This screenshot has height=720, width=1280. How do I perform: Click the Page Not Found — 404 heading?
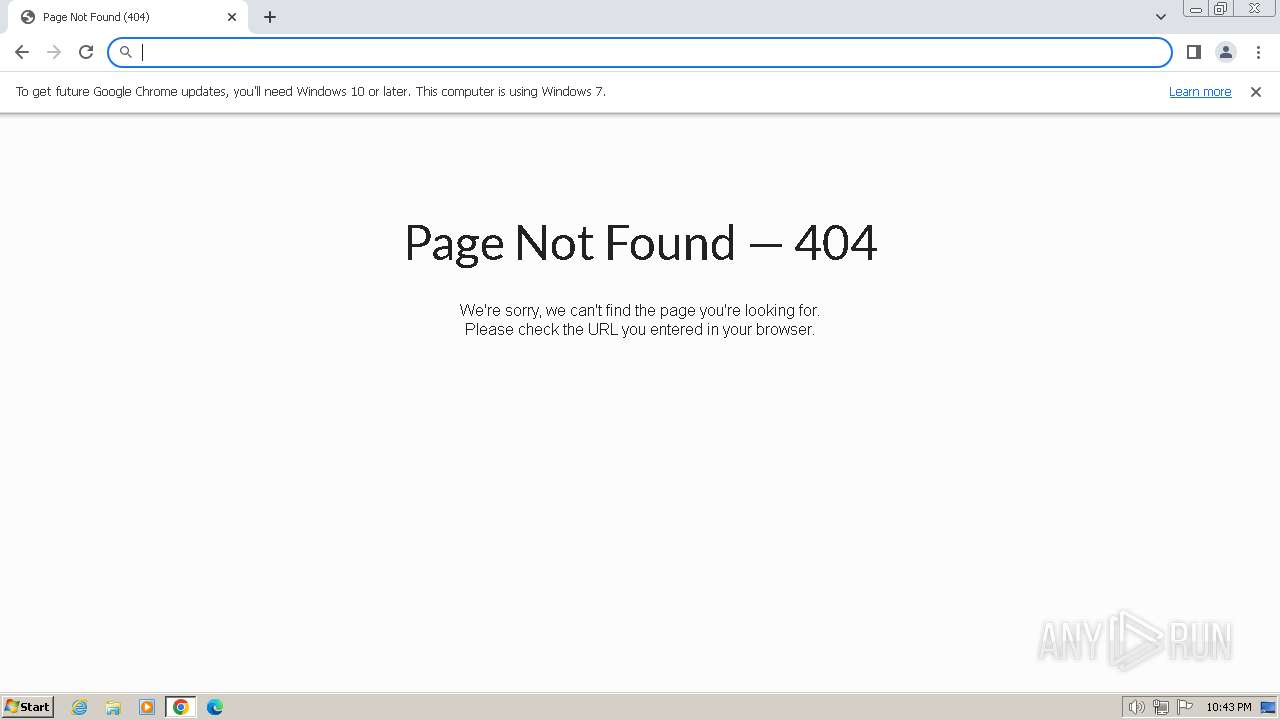click(x=640, y=243)
